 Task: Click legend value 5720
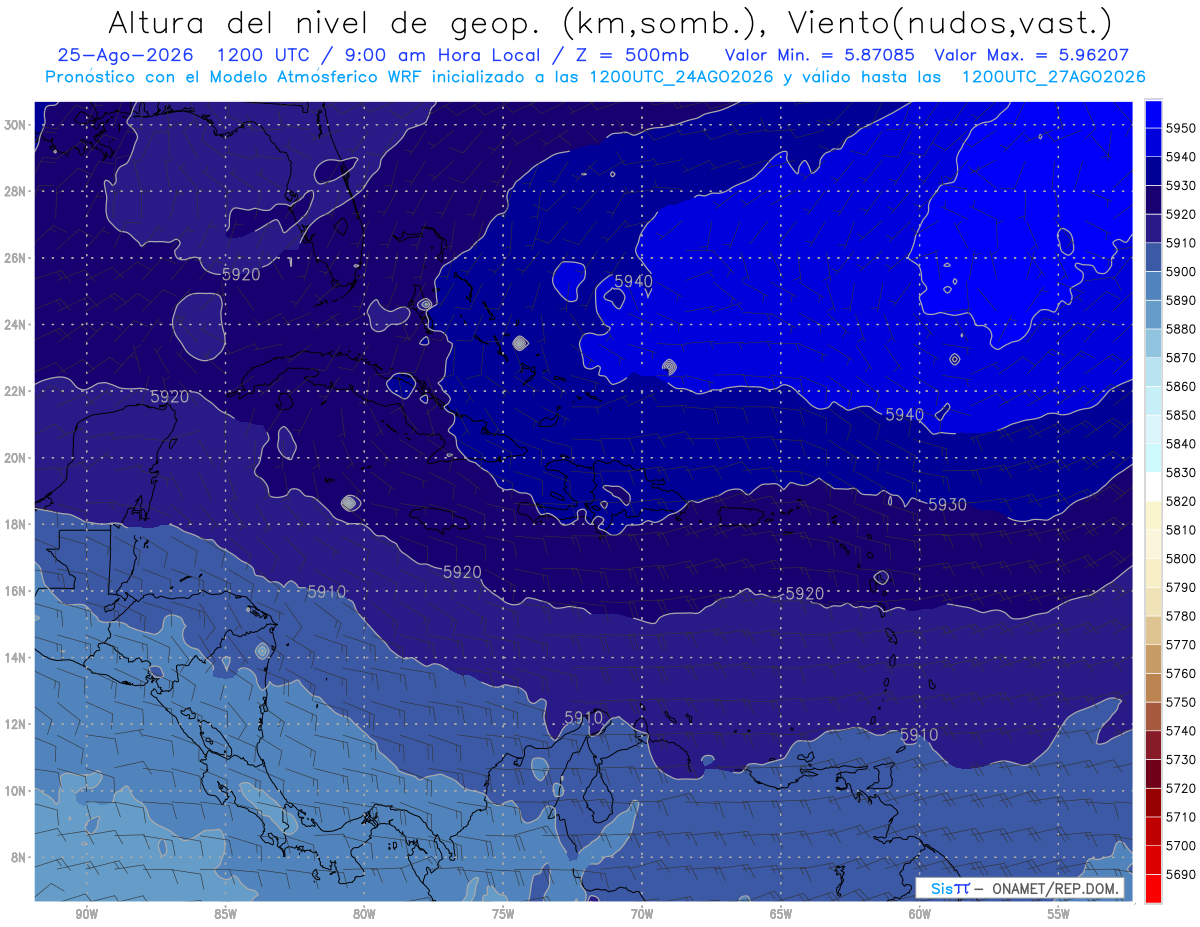click(1181, 788)
